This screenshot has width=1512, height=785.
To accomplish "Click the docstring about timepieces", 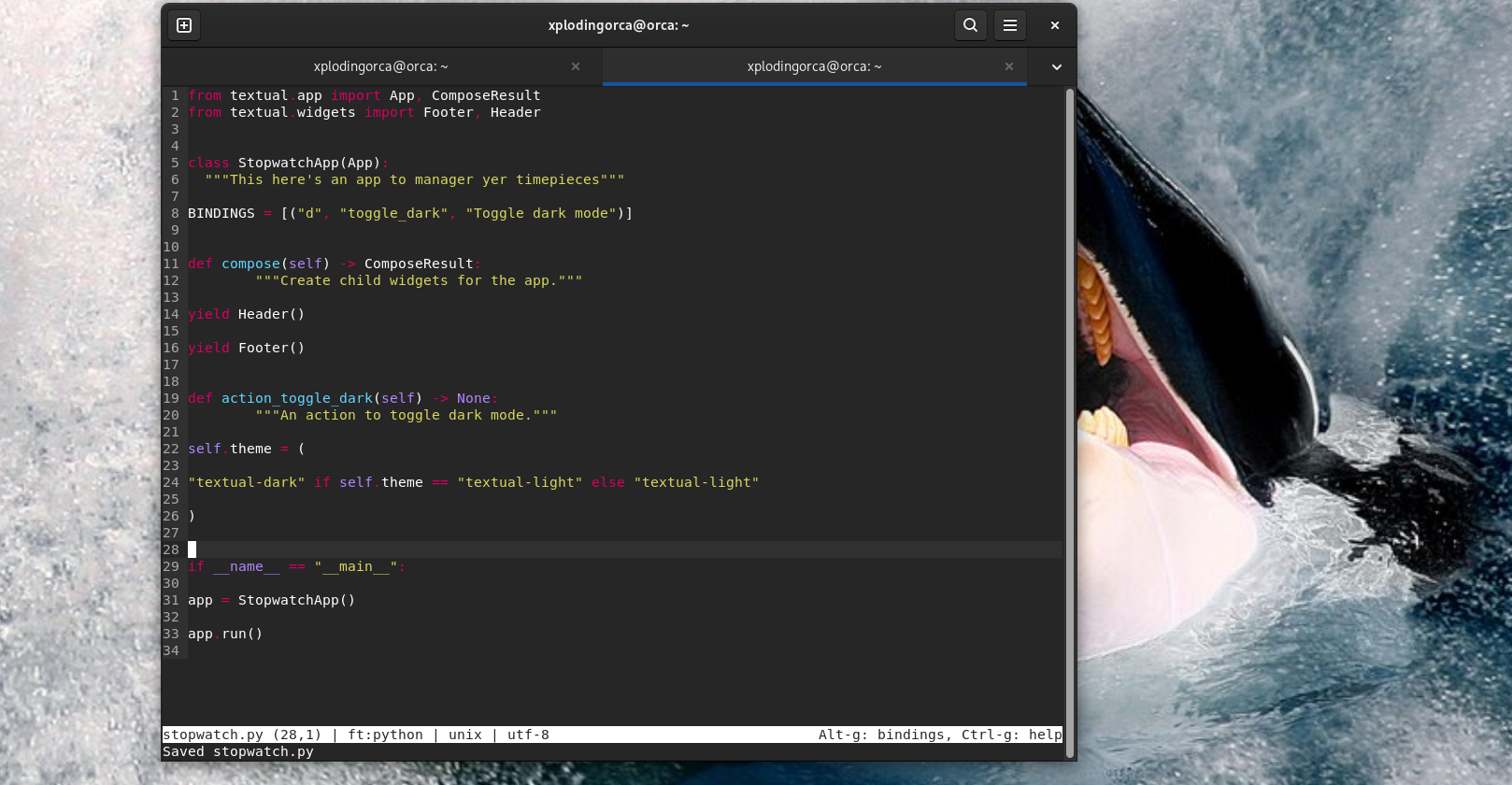I will pos(415,179).
